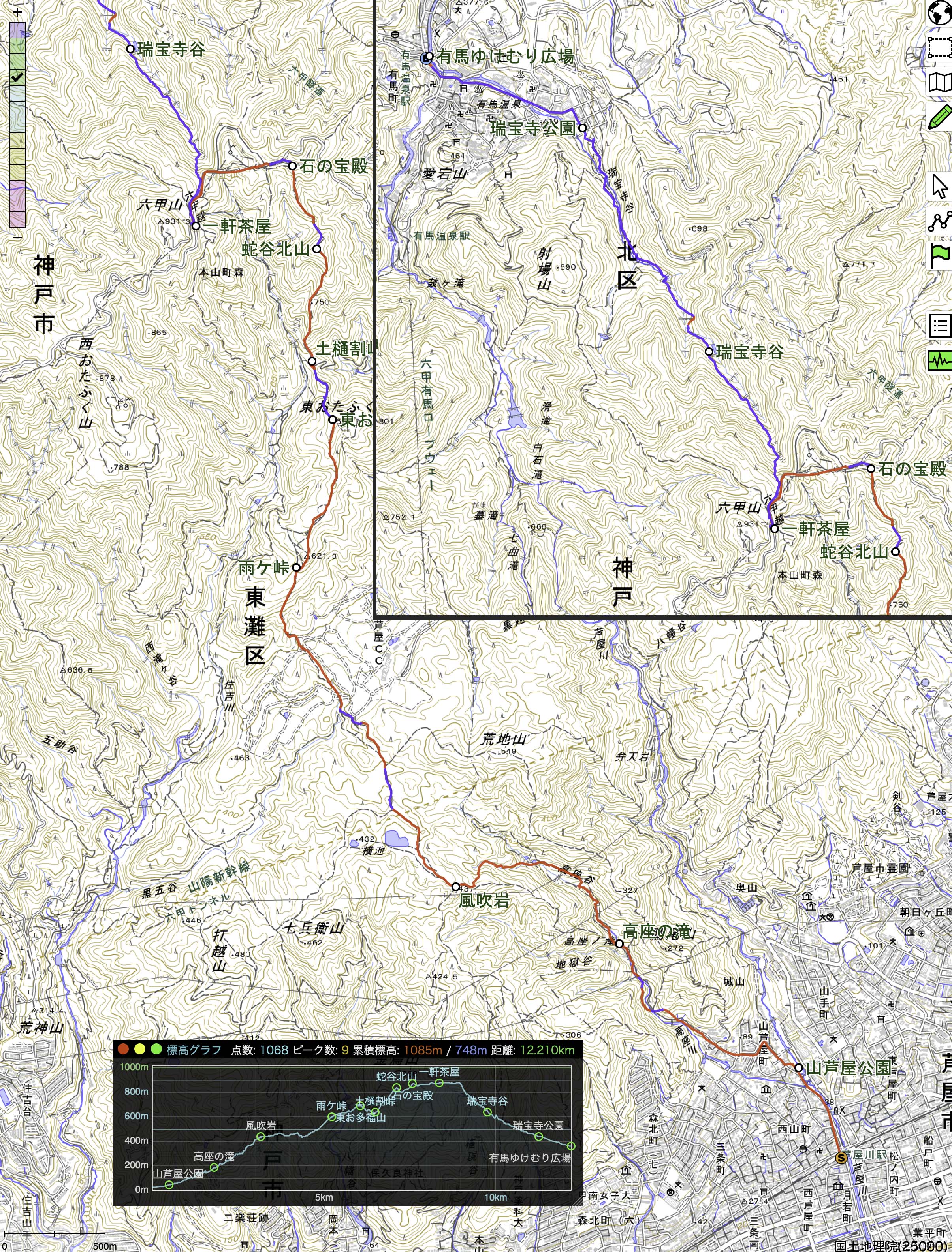Viewport: 952px width, 1252px height.
Task: Click the 標高グラフ title text
Action: click(x=194, y=1050)
